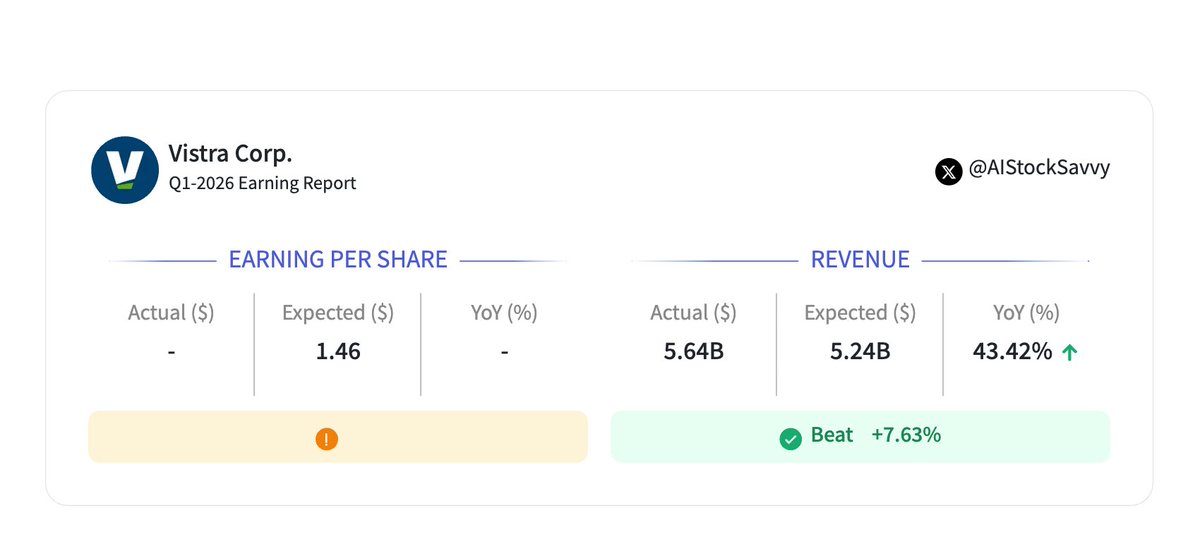The image size is (1200, 549).
Task: Click the Beat status label
Action: tap(832, 435)
